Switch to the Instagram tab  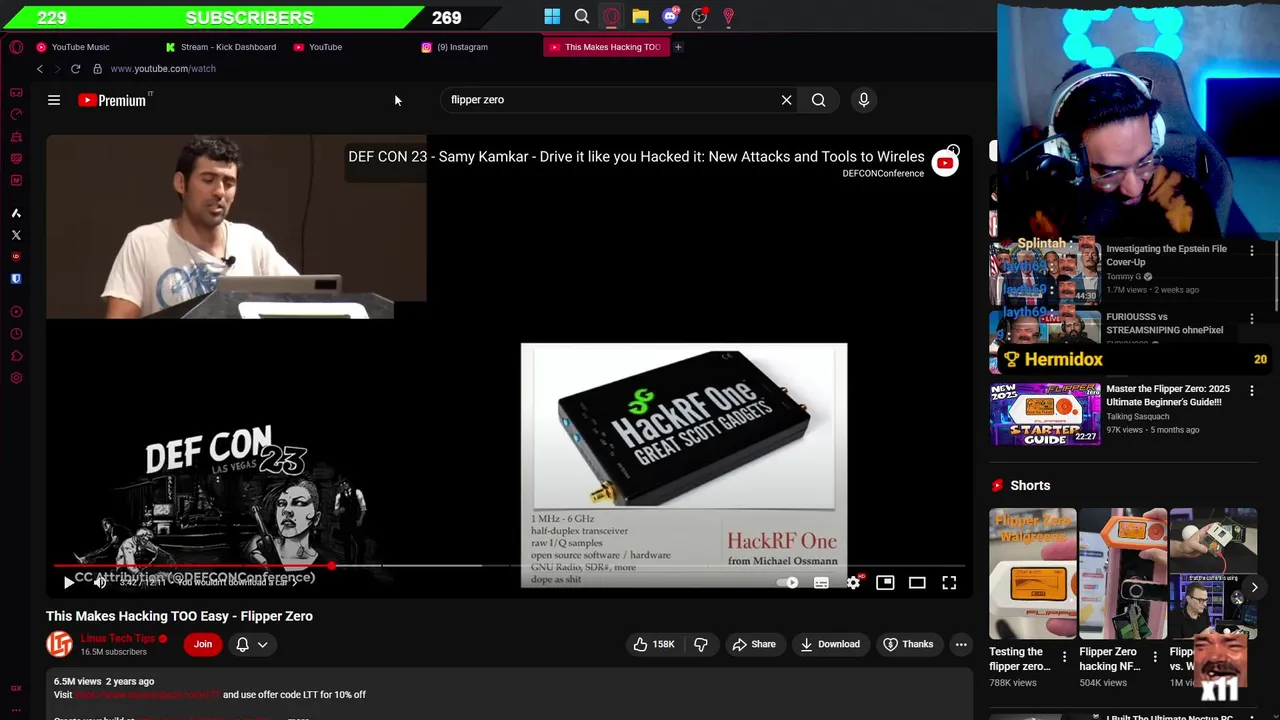tap(462, 47)
